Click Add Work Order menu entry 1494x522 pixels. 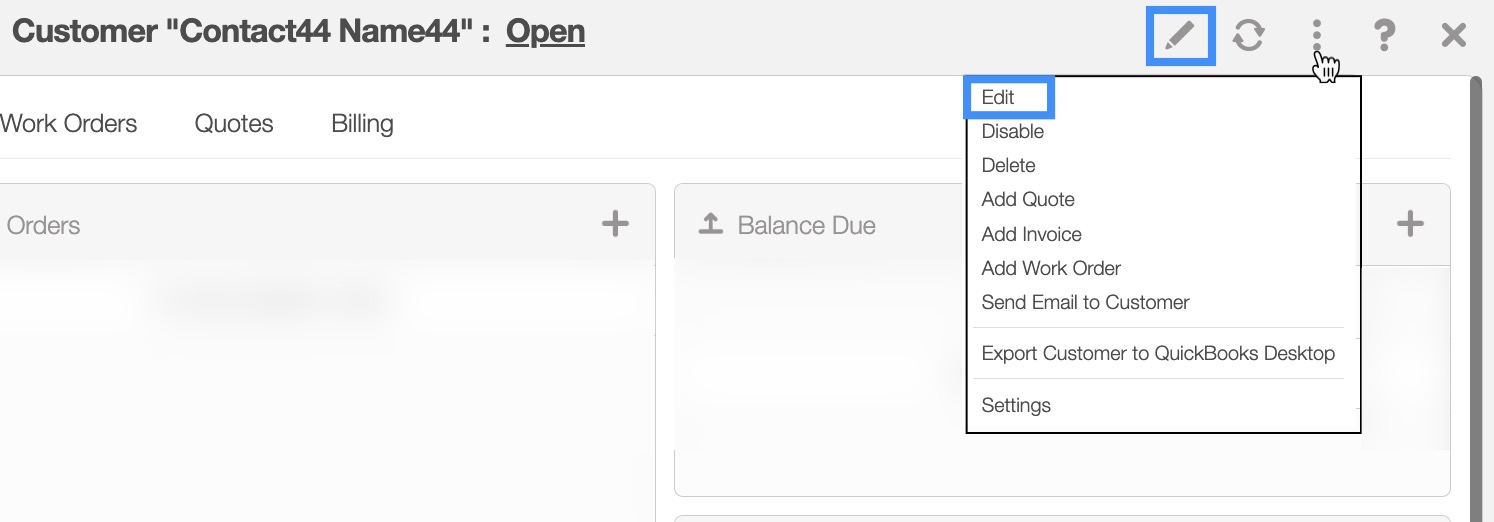pyautogui.click(x=1051, y=268)
